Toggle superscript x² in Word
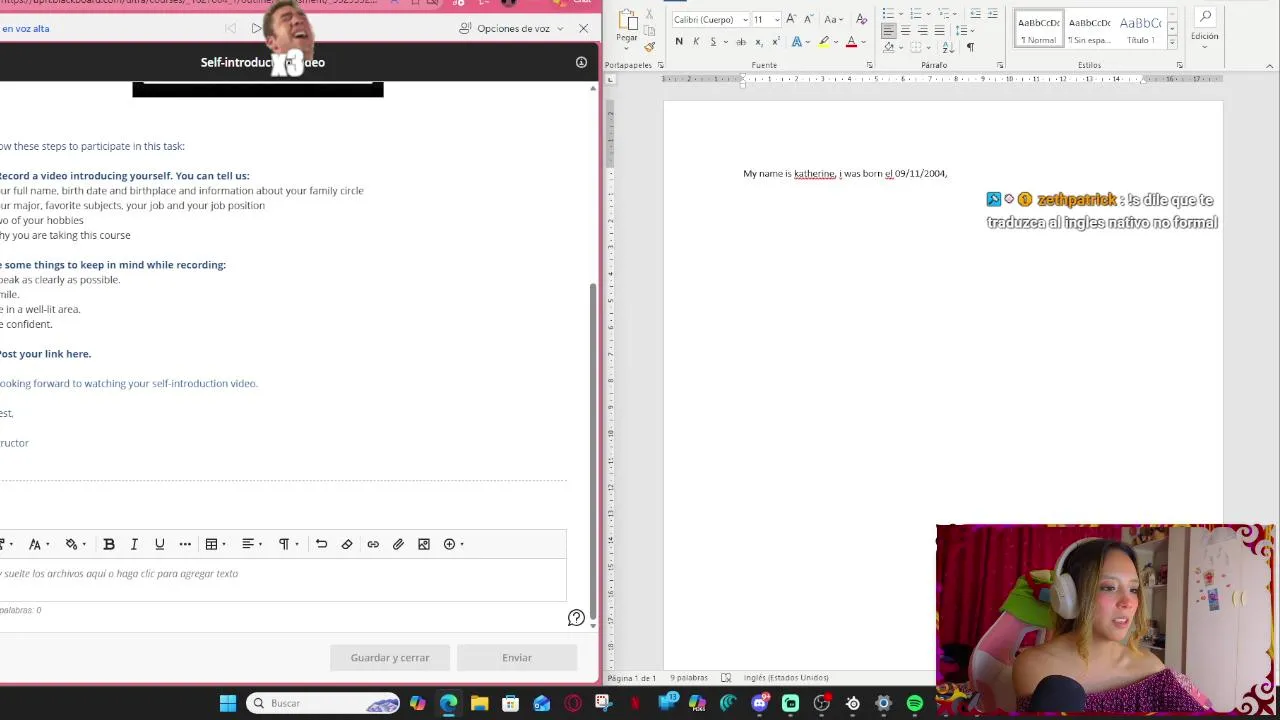This screenshot has width=1280, height=720. 775,42
